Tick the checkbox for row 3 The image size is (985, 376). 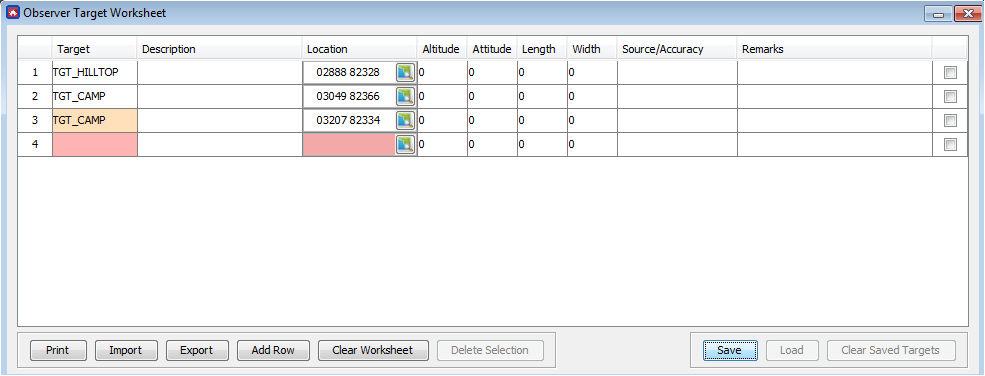point(950,121)
